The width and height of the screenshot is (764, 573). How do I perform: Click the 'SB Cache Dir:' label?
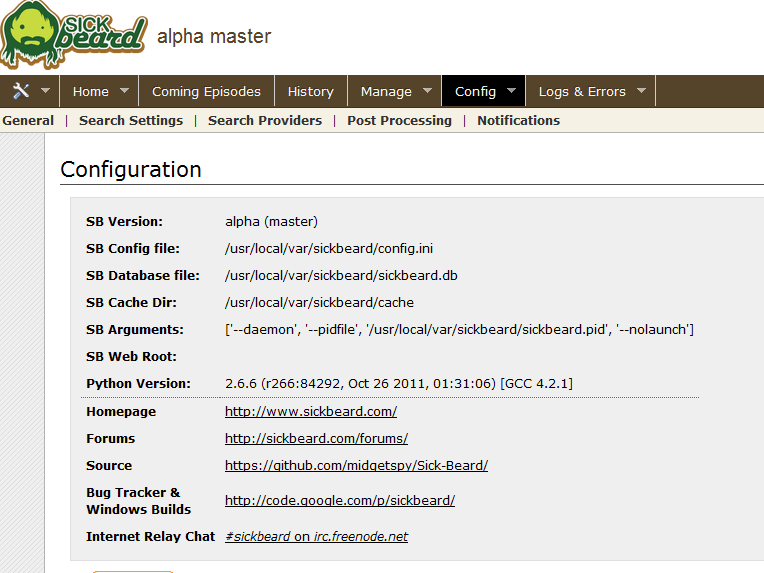pos(132,303)
